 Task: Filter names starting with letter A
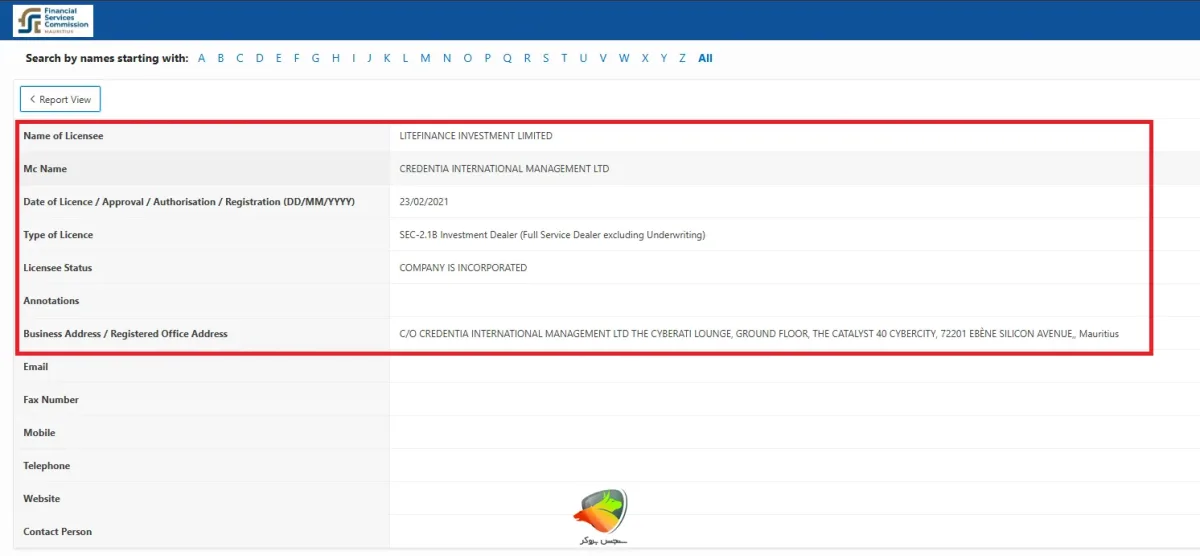click(202, 58)
